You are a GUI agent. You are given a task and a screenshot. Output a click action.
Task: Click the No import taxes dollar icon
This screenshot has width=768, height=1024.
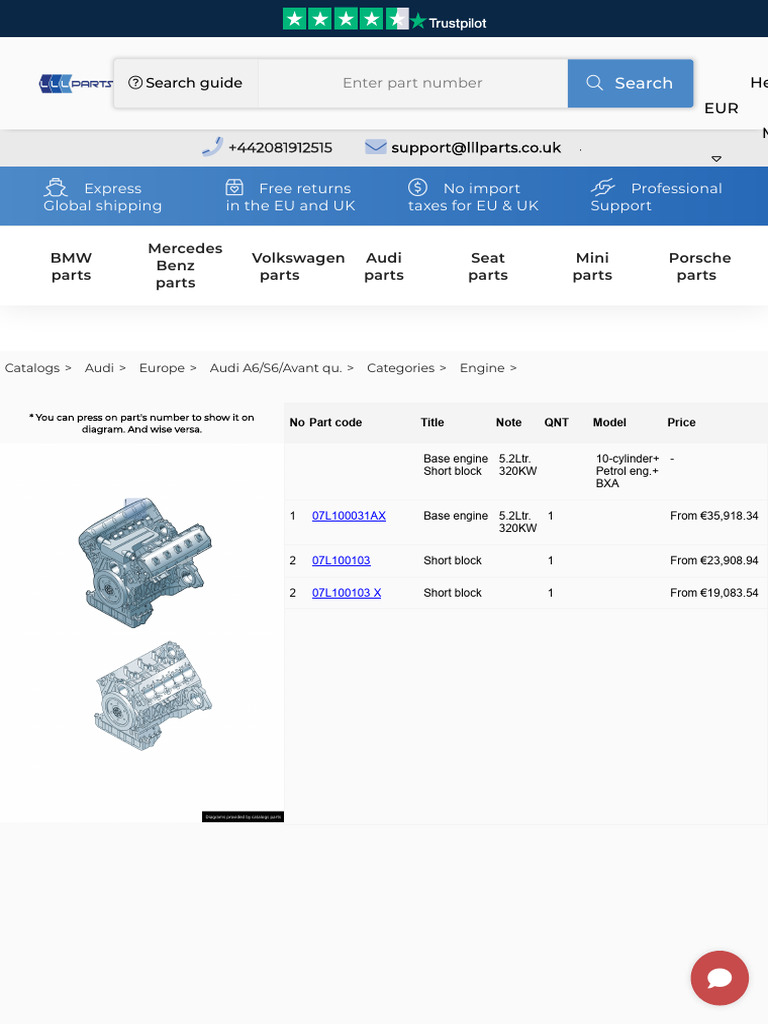418,187
